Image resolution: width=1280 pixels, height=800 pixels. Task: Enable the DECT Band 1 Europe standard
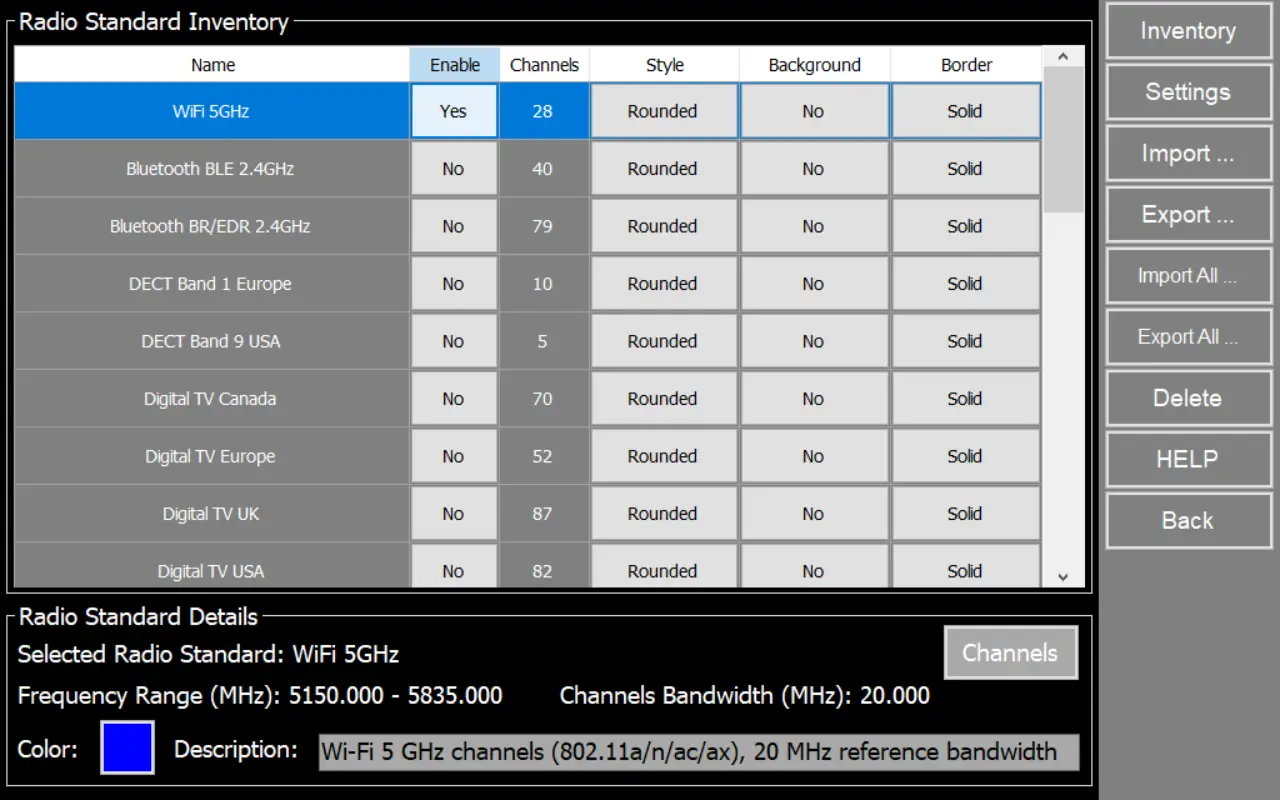tap(454, 284)
